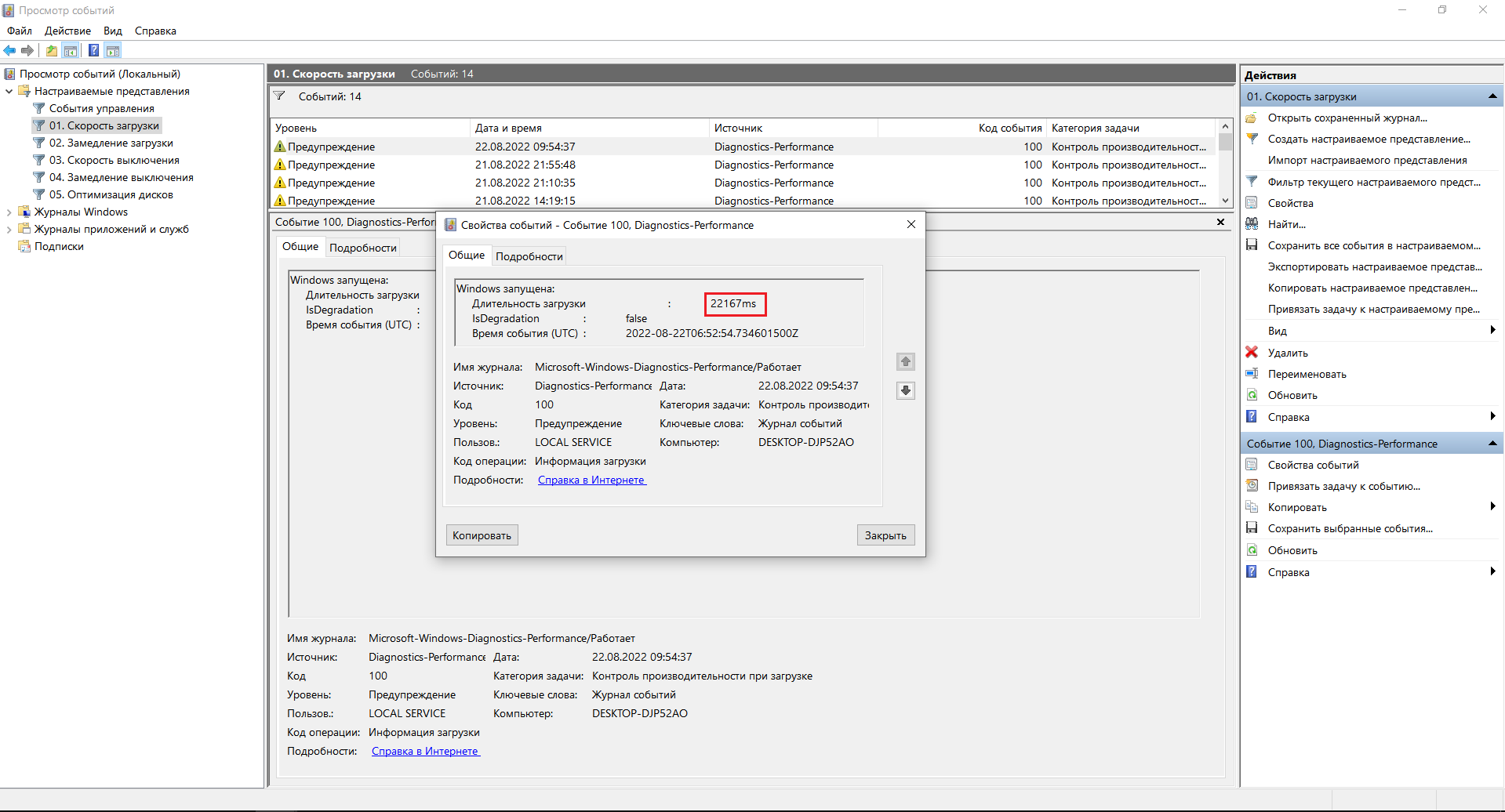This screenshot has height=812, width=1505.
Task: Click Импорт настраиваемого представления action
Action: (1368, 160)
